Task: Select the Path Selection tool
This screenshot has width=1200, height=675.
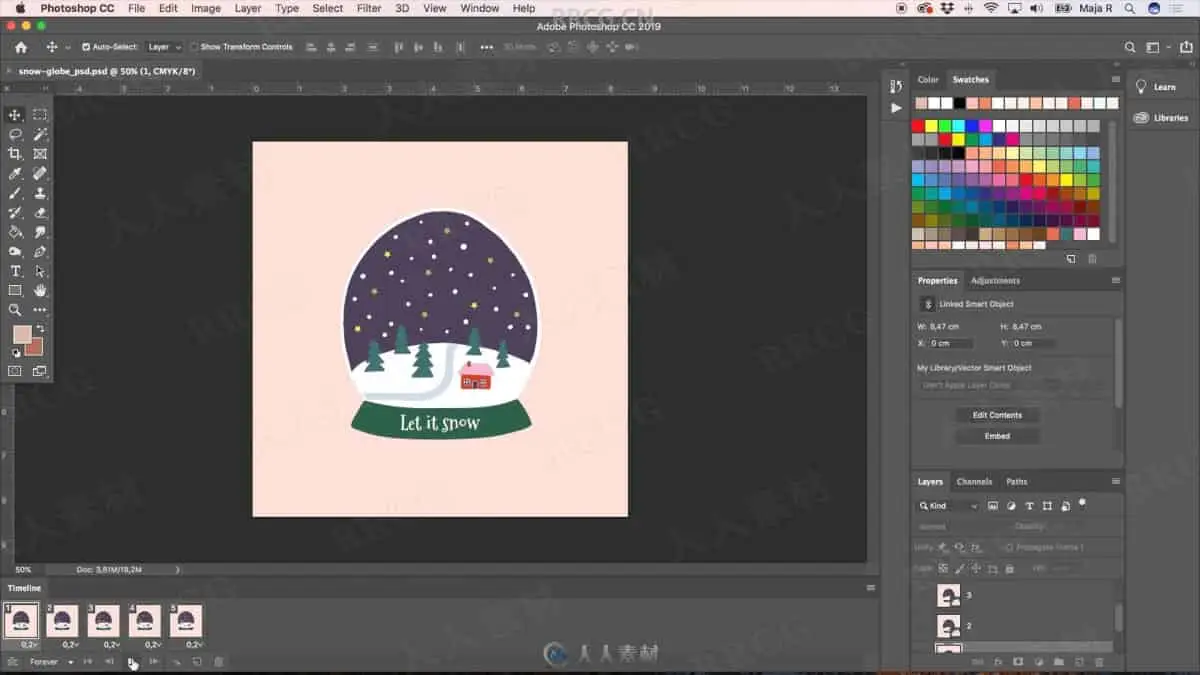Action: coord(40,271)
